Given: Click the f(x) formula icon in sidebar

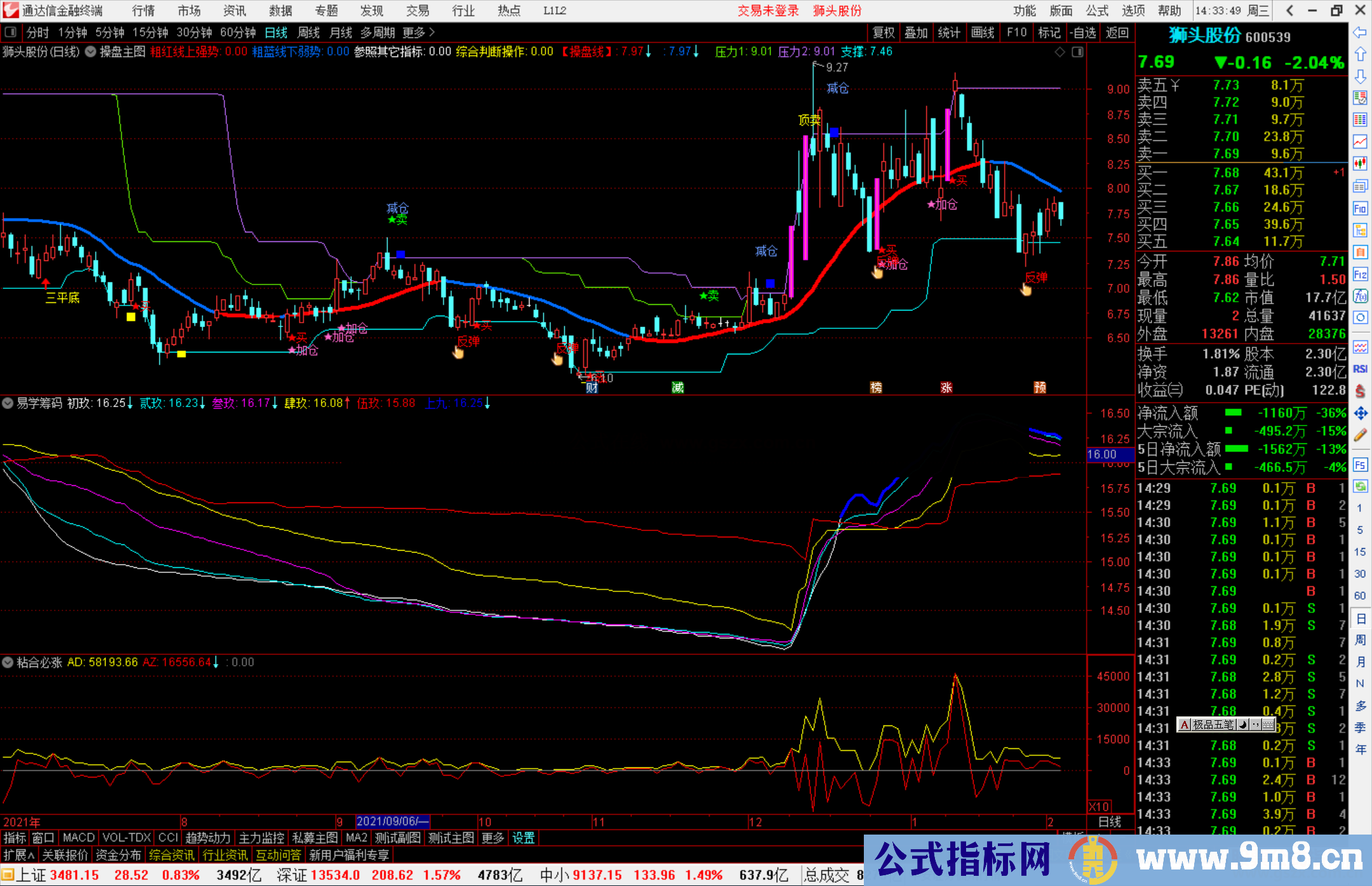Looking at the screenshot, I should tap(1360, 297).
